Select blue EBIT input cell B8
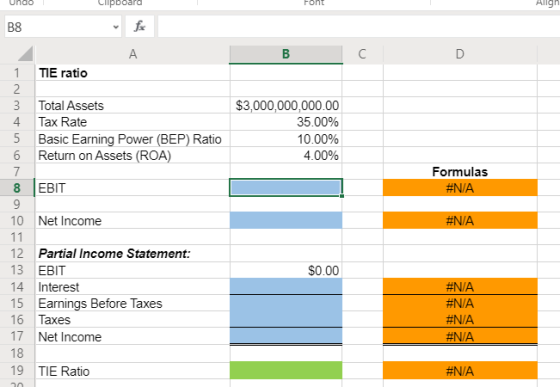Image resolution: width=560 pixels, height=387 pixels. point(286,188)
